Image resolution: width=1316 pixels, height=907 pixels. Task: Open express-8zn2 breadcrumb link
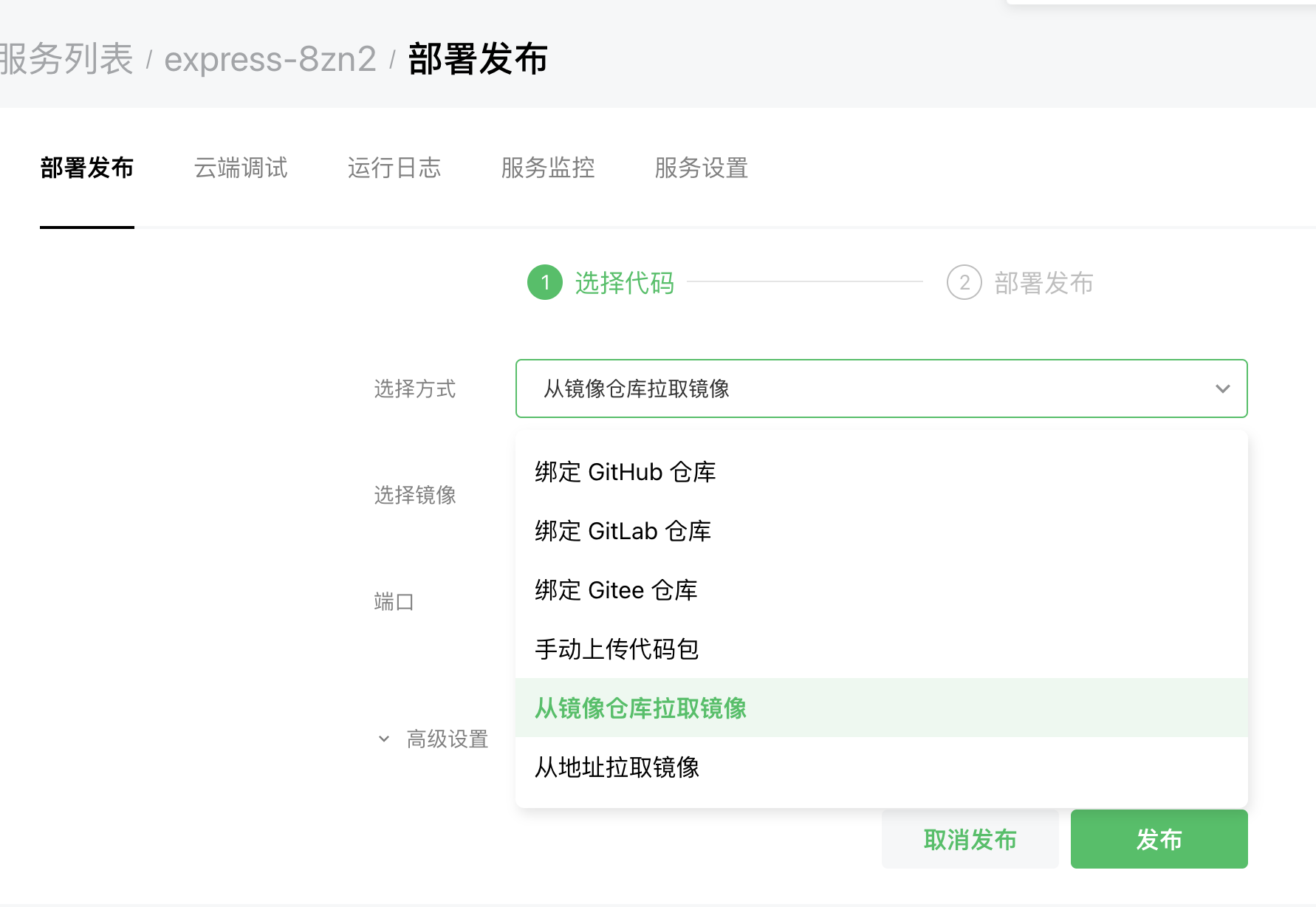click(270, 59)
